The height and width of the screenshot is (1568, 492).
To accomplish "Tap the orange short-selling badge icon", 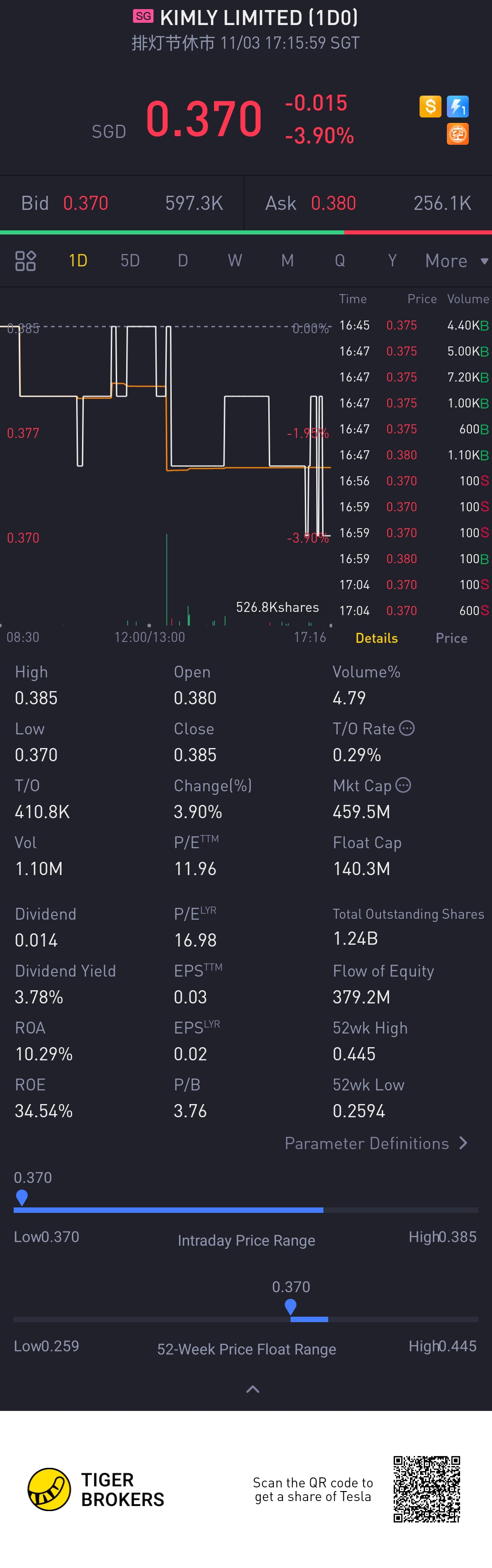I will coord(457,134).
